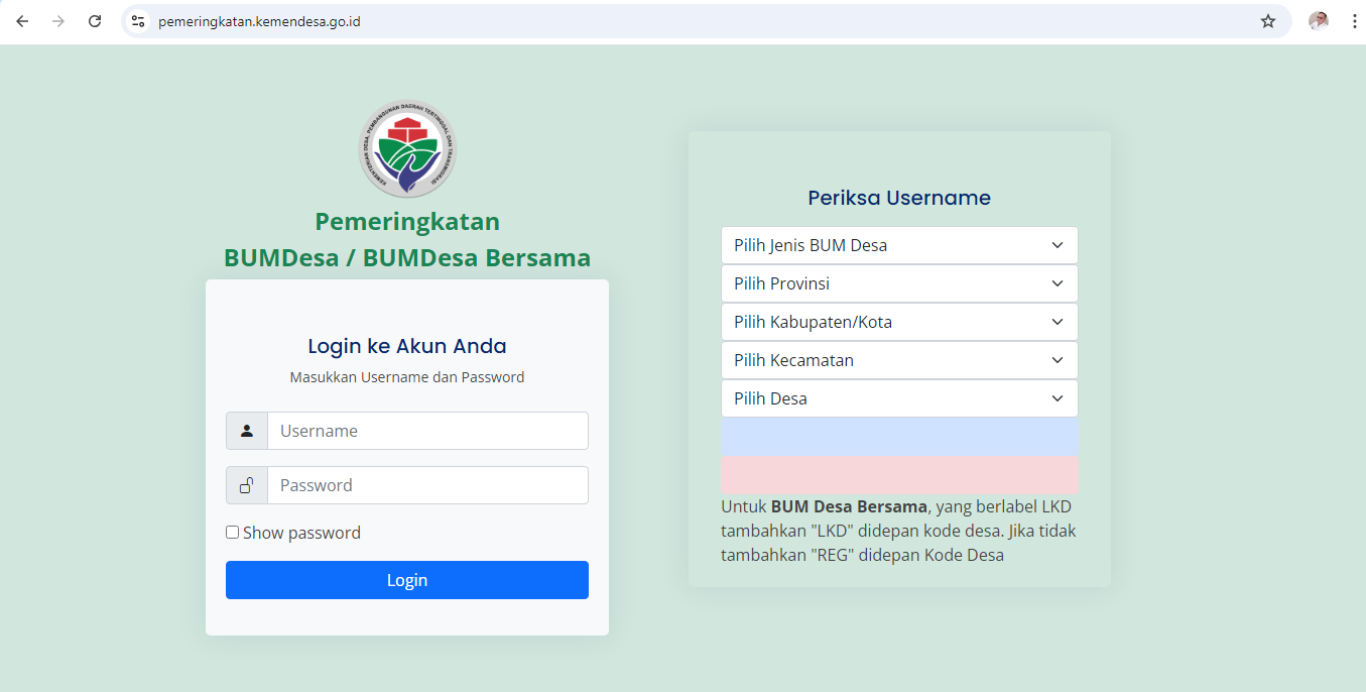Open the Pilih Jenis BUM Desa dropdown
Viewport: 1366px width, 692px height.
(899, 245)
